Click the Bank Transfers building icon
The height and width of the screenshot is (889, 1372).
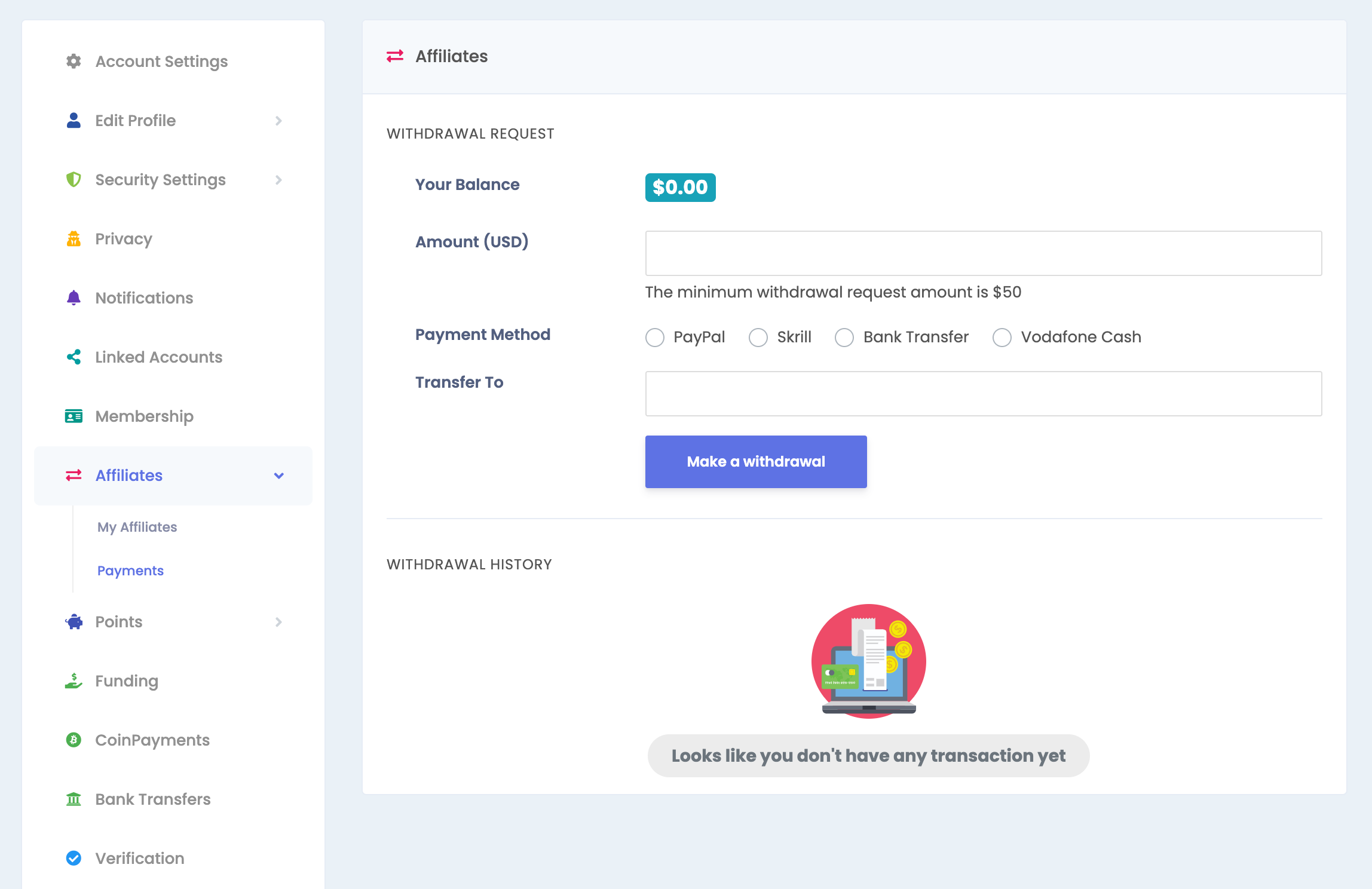pos(73,799)
